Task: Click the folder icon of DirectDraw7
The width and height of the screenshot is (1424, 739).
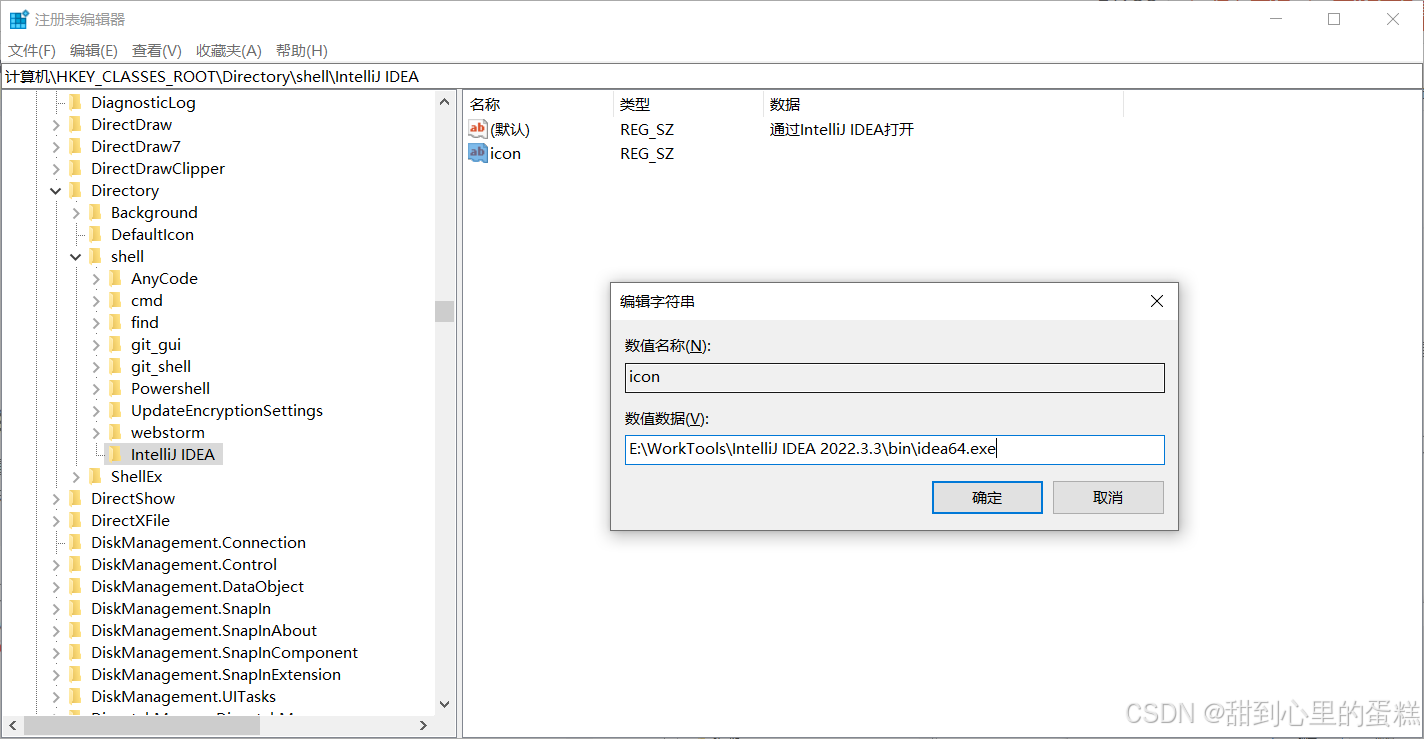Action: 76,146
